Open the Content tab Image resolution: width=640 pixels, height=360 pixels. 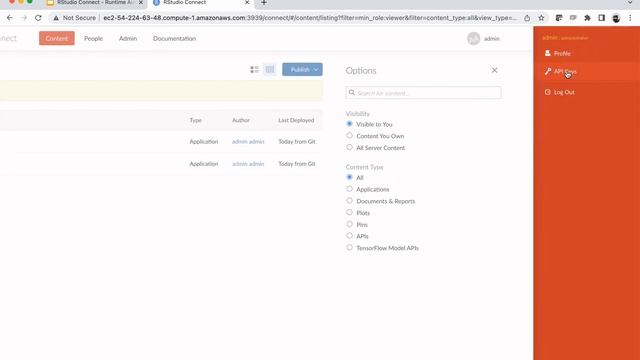coord(57,38)
